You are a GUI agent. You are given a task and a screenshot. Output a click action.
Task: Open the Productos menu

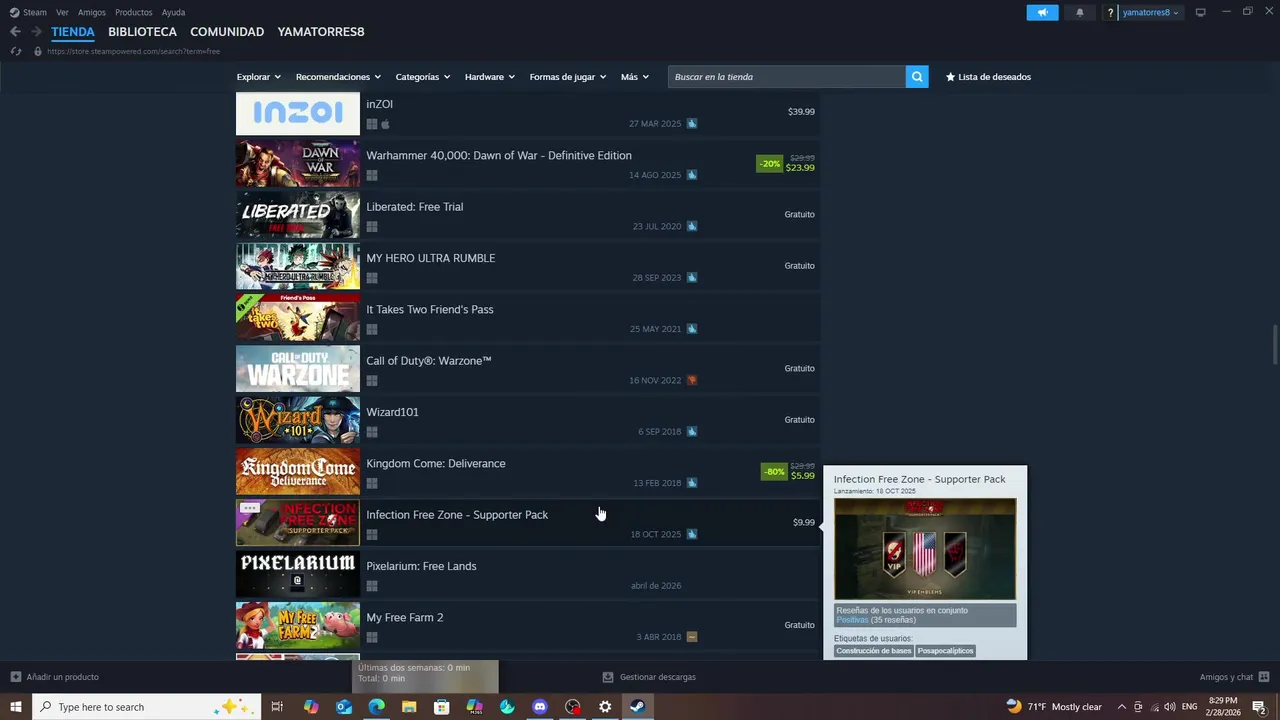(134, 13)
